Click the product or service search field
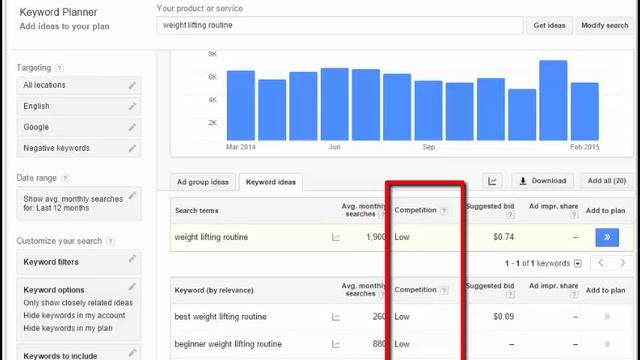This screenshot has width=640, height=360. tap(340, 25)
